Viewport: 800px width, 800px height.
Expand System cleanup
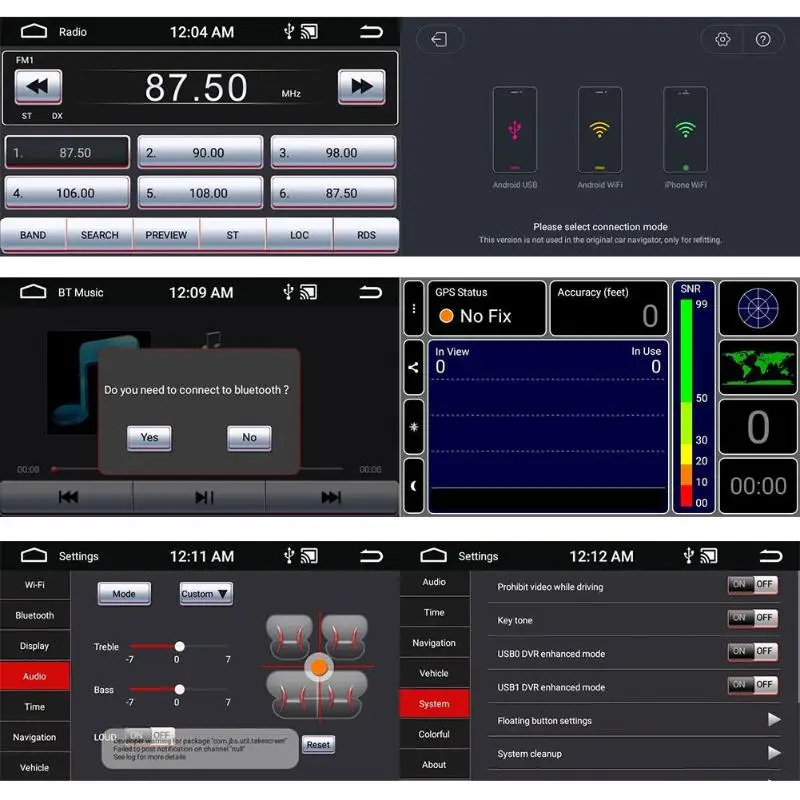tap(634, 754)
